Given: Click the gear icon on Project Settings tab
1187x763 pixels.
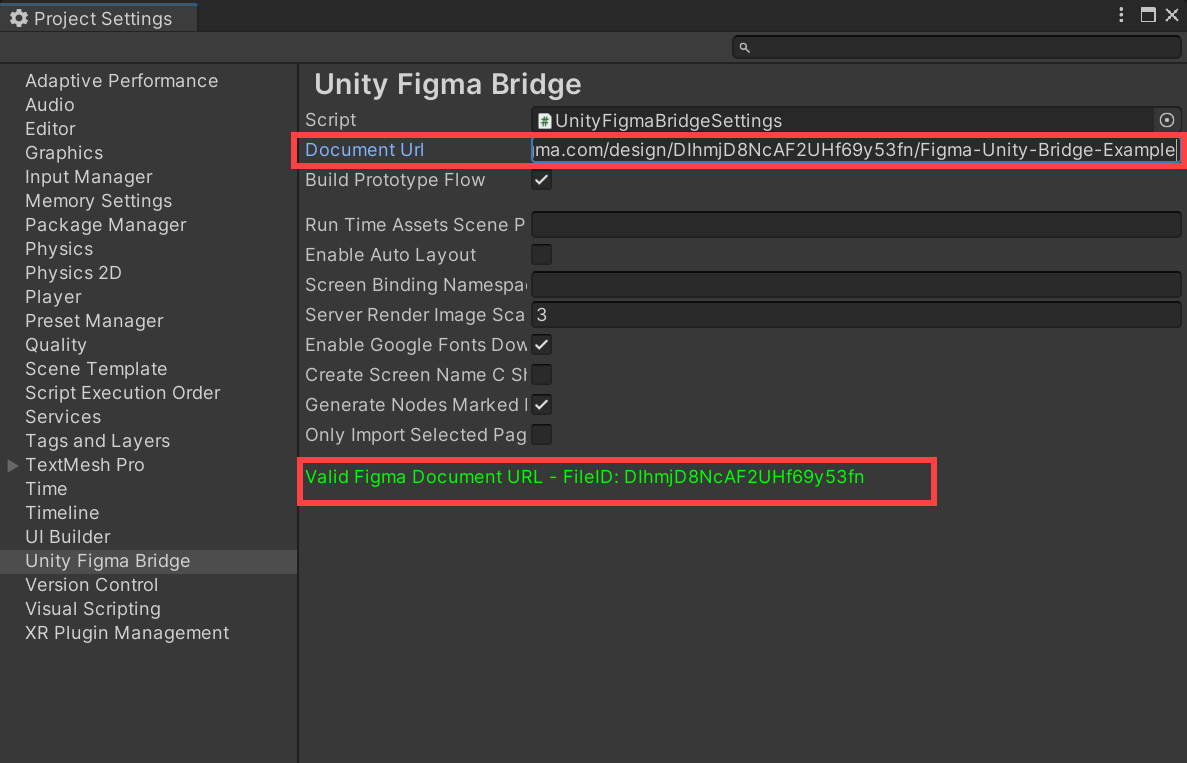Looking at the screenshot, I should click(19, 18).
